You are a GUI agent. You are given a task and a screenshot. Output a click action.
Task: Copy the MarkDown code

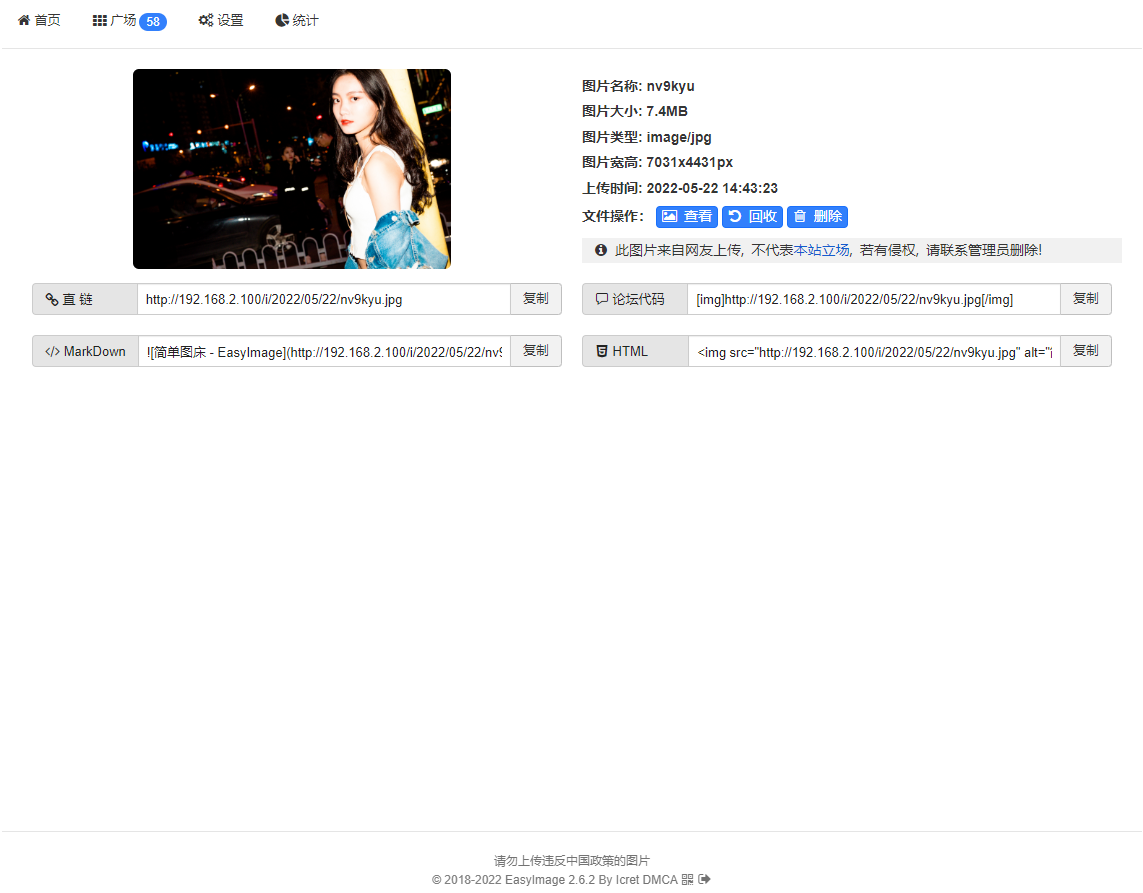535,351
